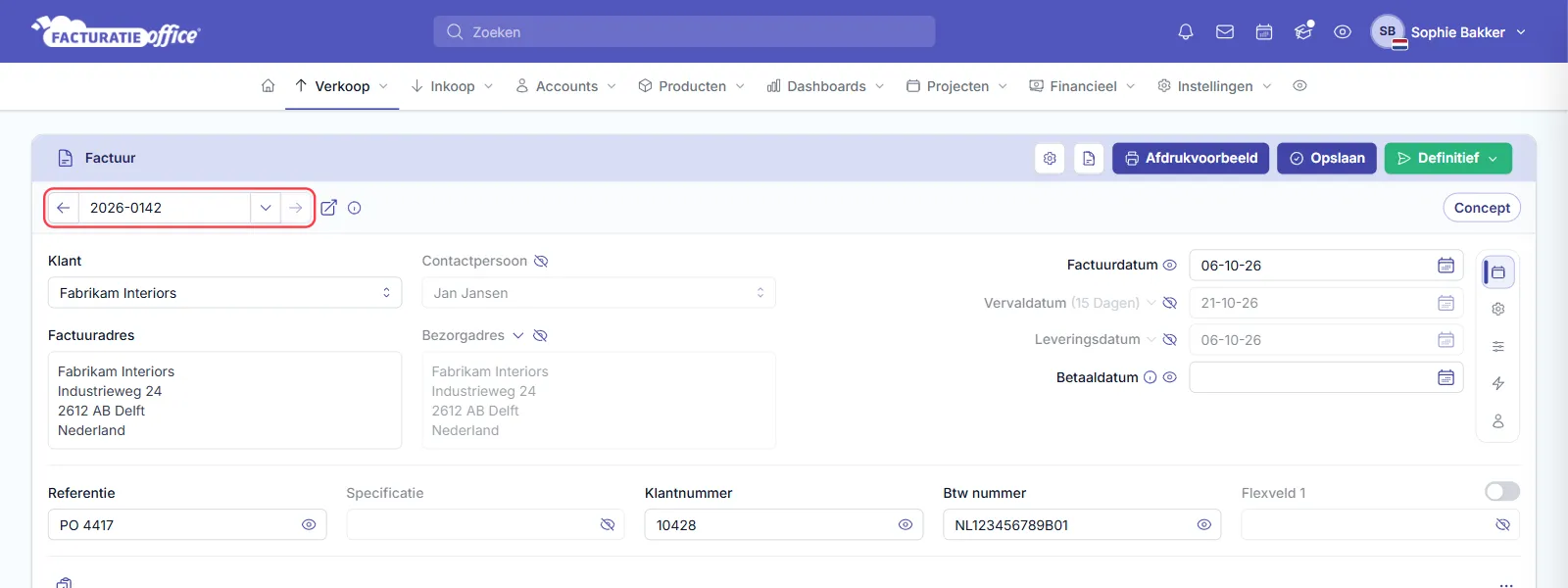Open the document icon button beside Afdrukvoorbeeld
Image resolution: width=1568 pixels, height=588 pixels.
[x=1089, y=158]
